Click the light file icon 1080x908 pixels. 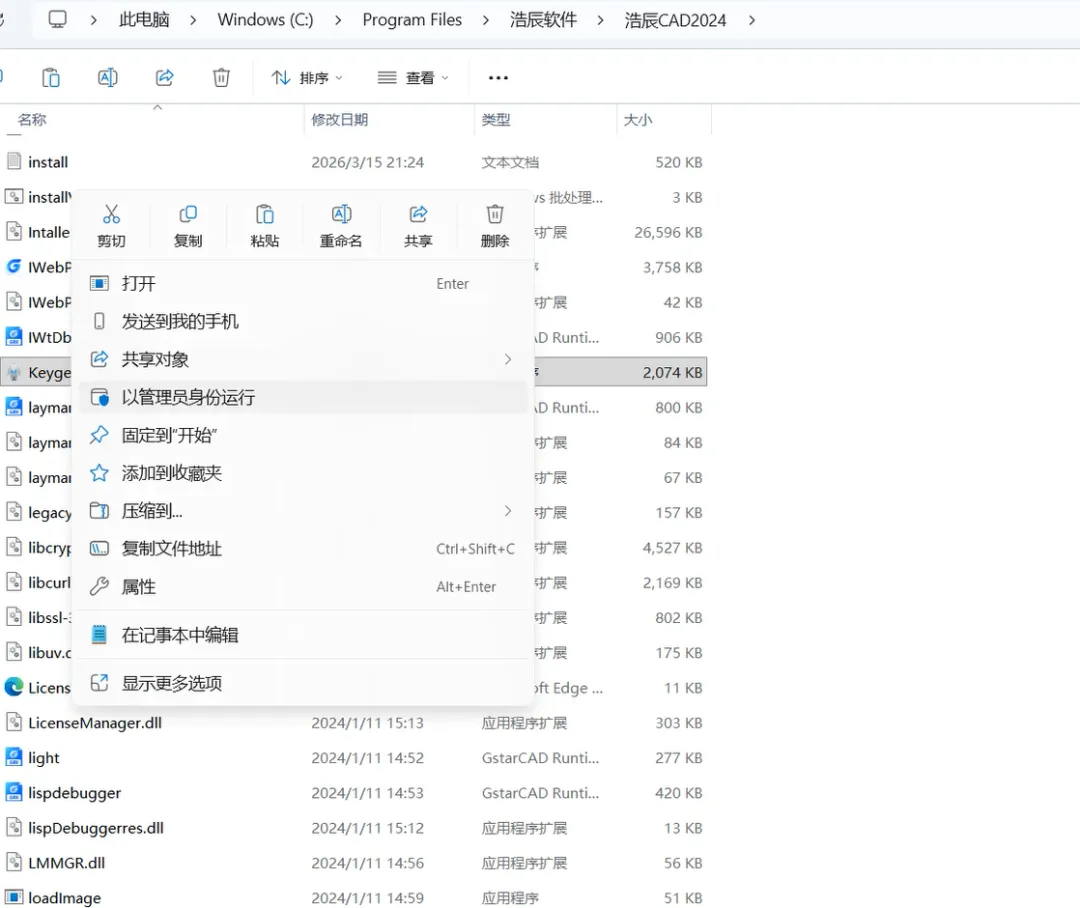(x=14, y=757)
